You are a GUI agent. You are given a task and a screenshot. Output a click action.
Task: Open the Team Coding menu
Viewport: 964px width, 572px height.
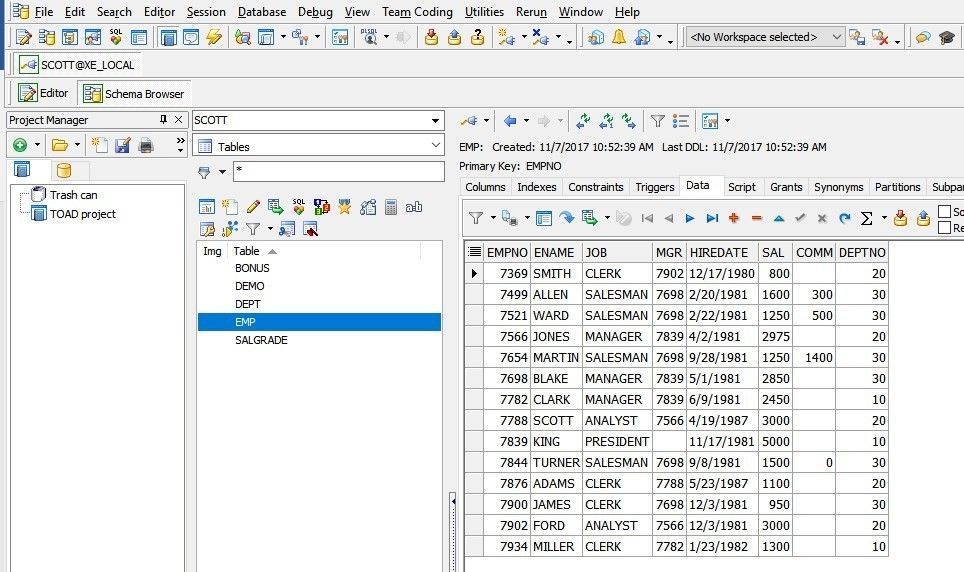[x=417, y=12]
